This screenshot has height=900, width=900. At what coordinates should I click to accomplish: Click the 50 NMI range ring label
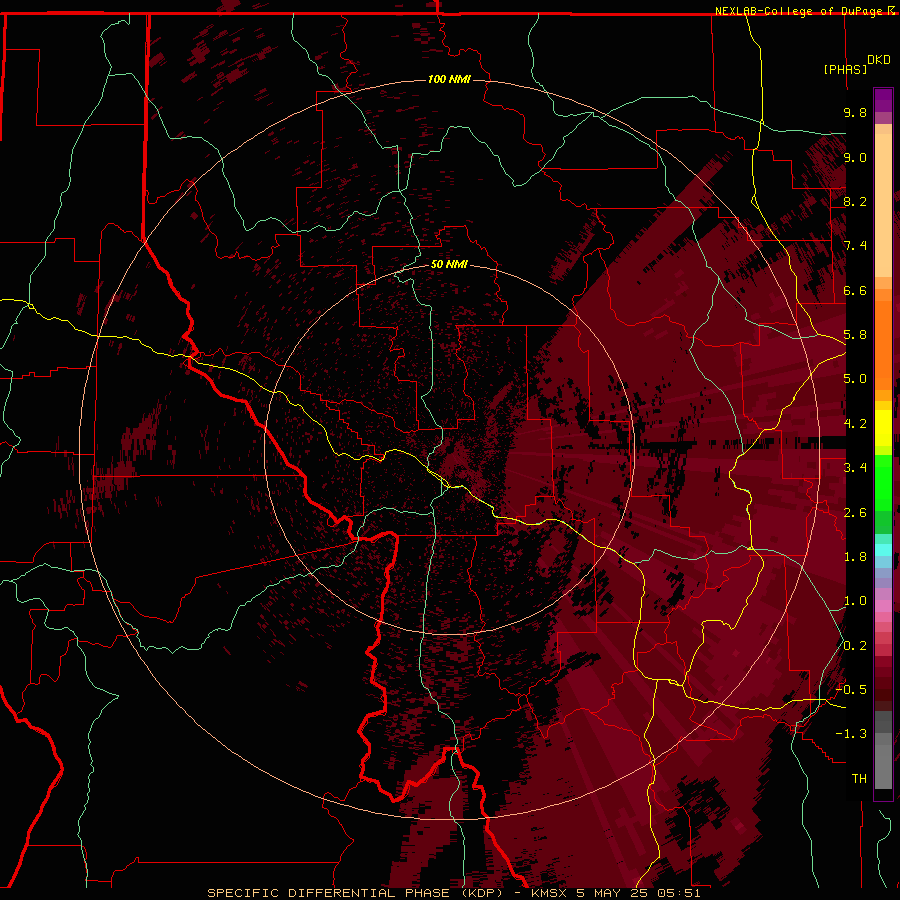click(449, 265)
